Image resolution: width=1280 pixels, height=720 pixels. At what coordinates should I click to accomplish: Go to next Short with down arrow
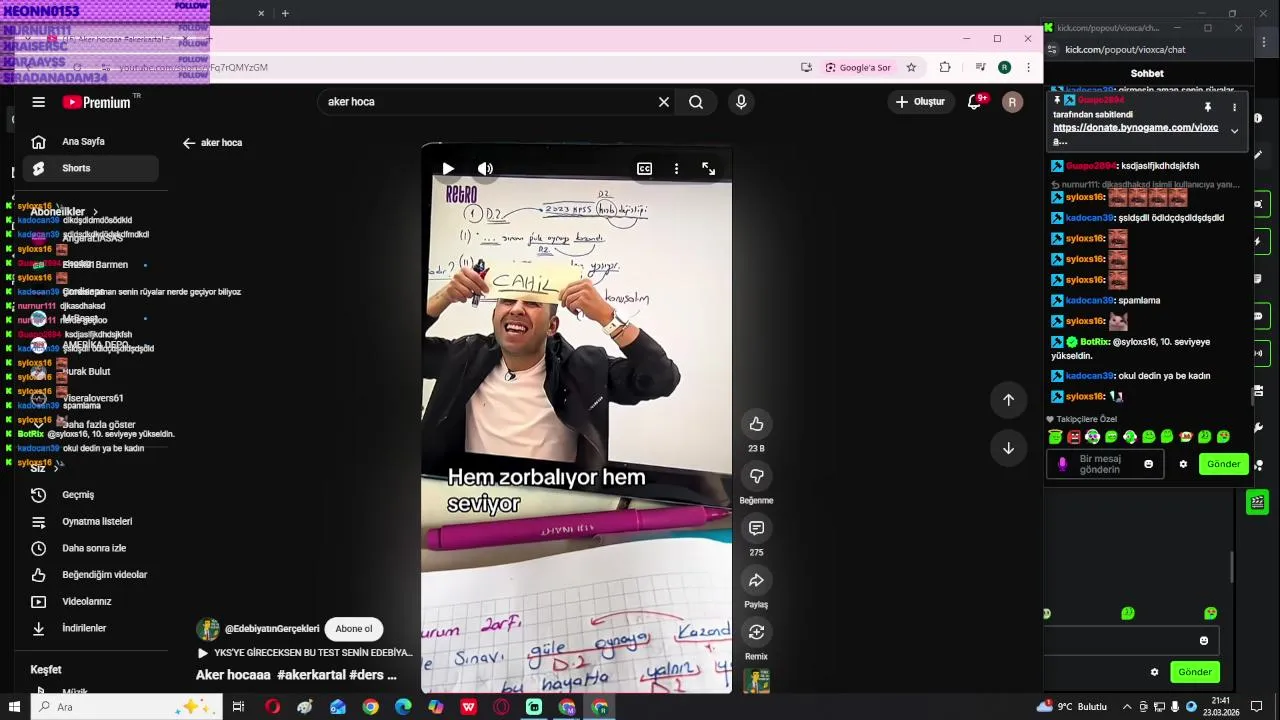pyautogui.click(x=1008, y=448)
